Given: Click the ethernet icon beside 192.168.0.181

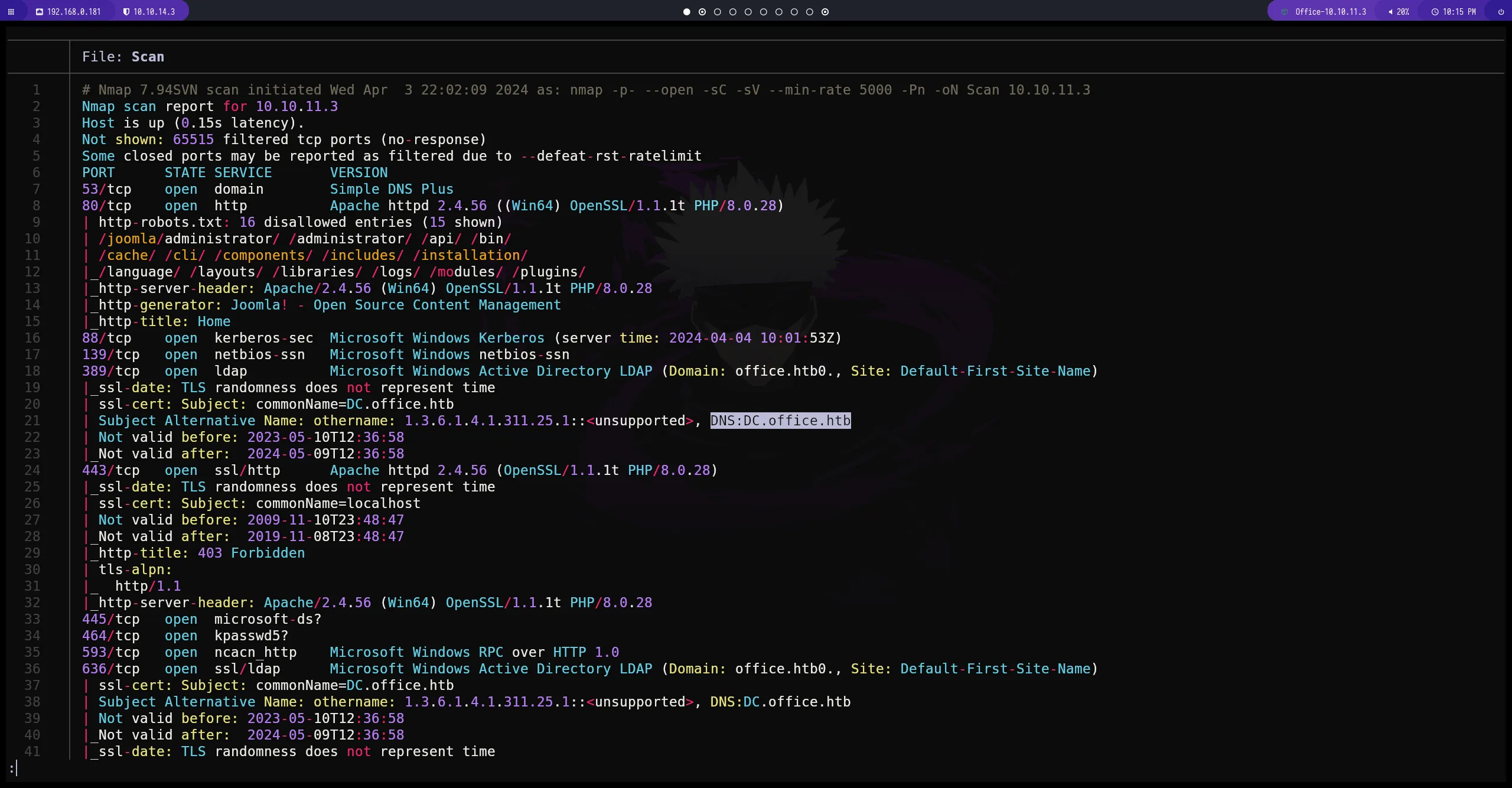Looking at the screenshot, I should tap(39, 12).
